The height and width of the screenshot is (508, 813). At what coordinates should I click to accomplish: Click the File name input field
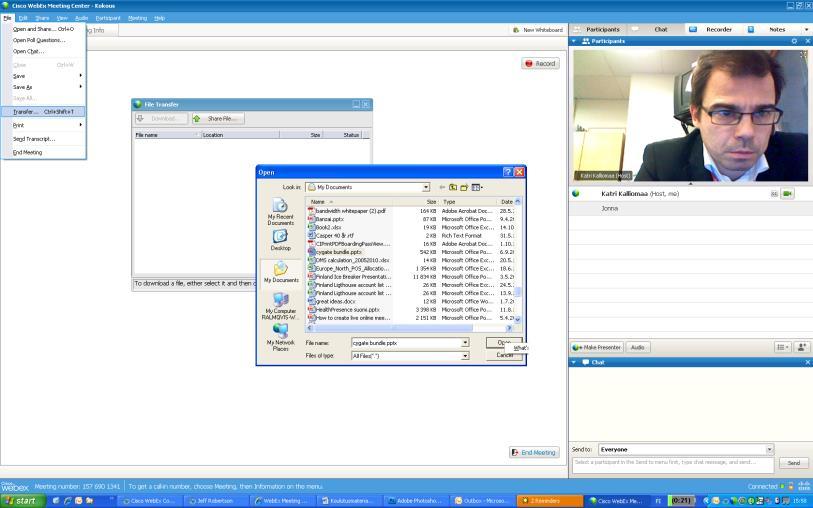[x=406, y=343]
